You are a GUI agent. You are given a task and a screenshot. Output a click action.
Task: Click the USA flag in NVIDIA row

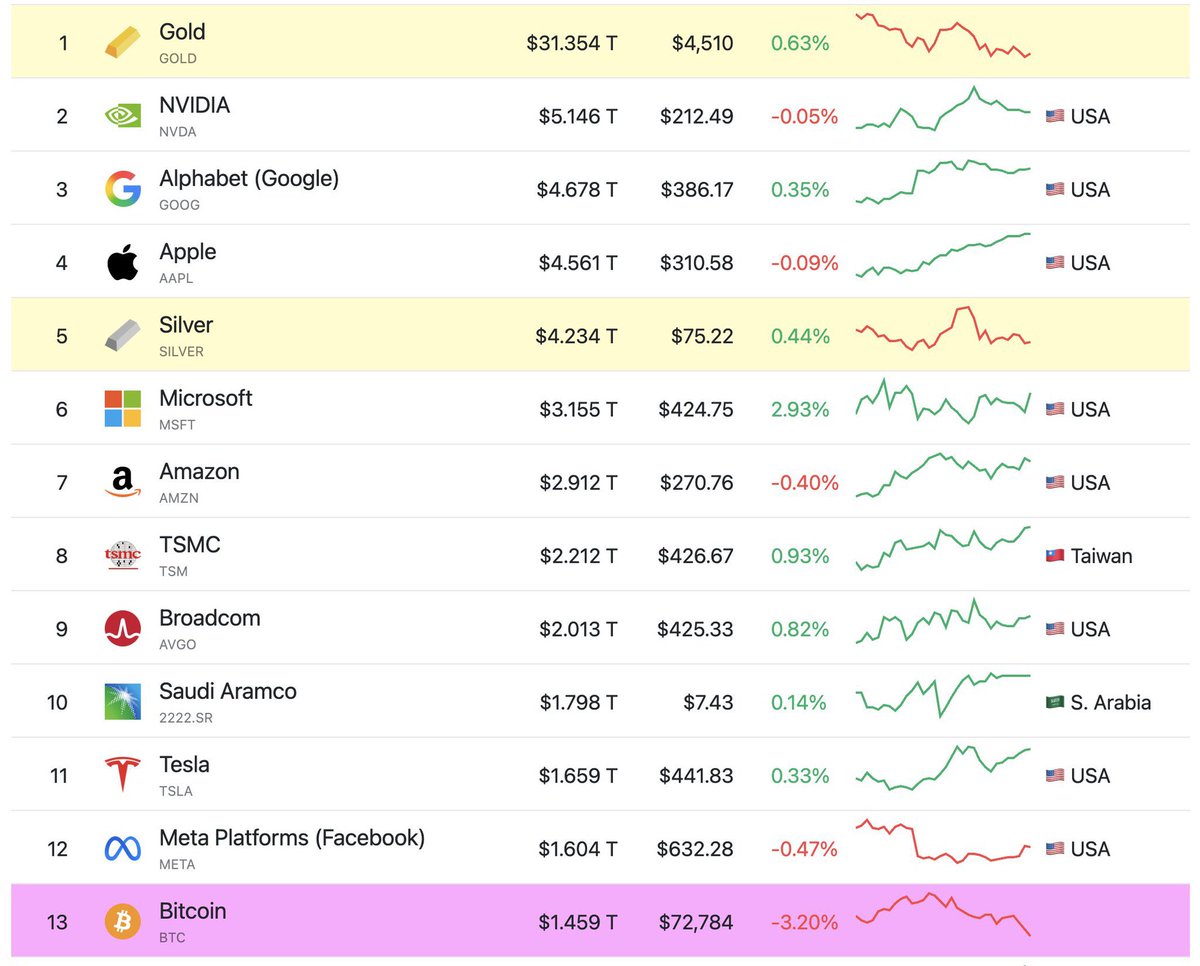[x=1054, y=116]
